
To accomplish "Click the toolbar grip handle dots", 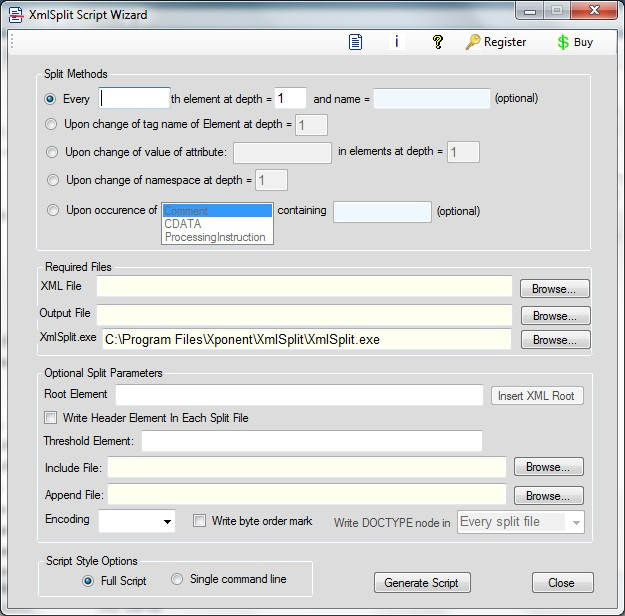I will 12,41.
